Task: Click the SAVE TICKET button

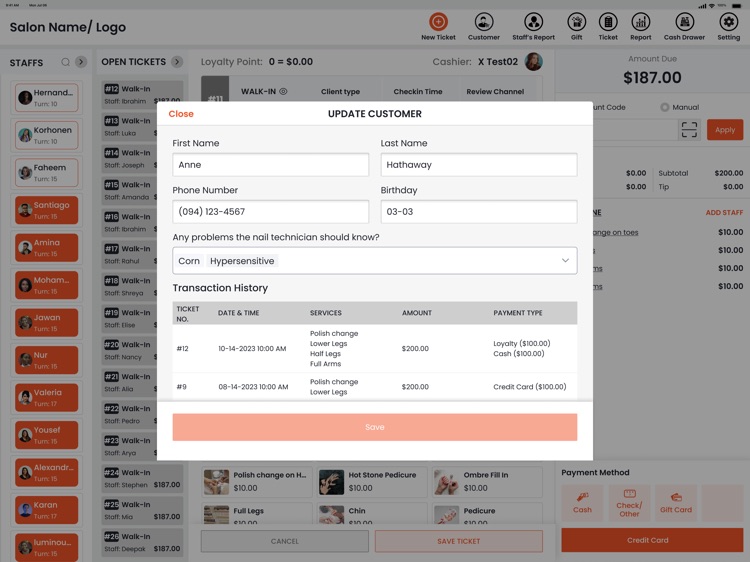Action: click(x=458, y=541)
